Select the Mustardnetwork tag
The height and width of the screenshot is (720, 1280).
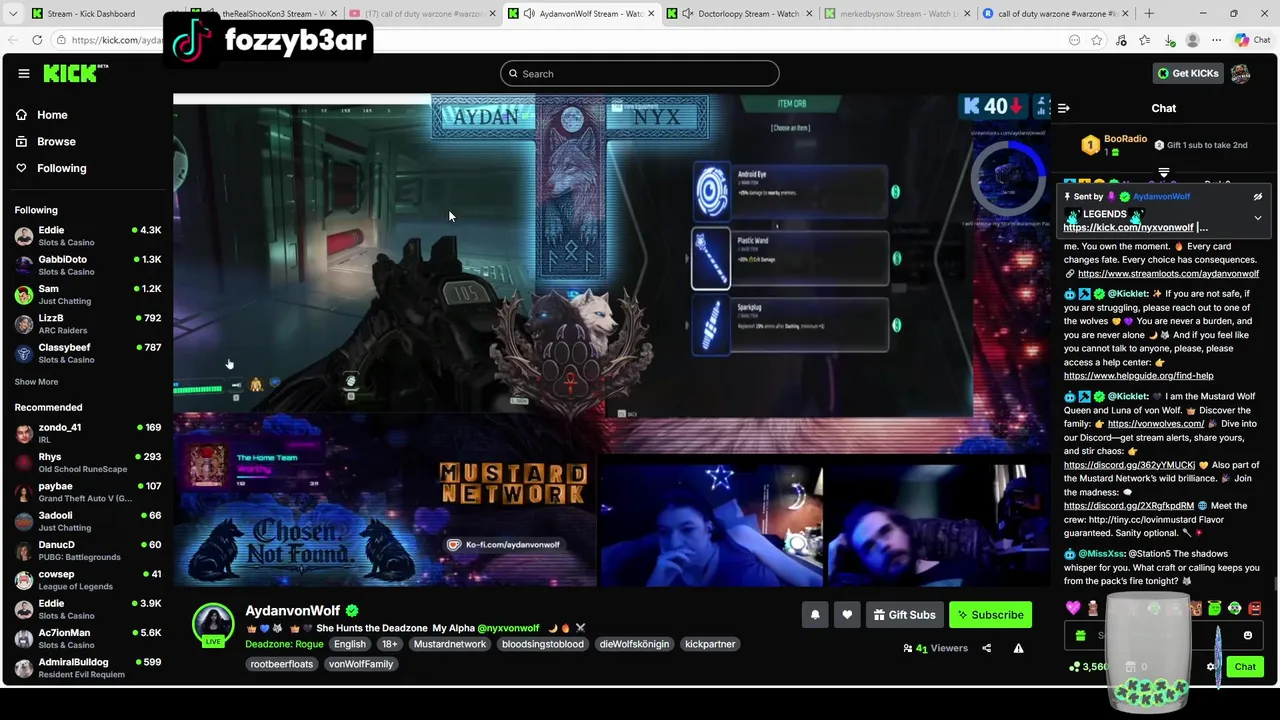450,644
